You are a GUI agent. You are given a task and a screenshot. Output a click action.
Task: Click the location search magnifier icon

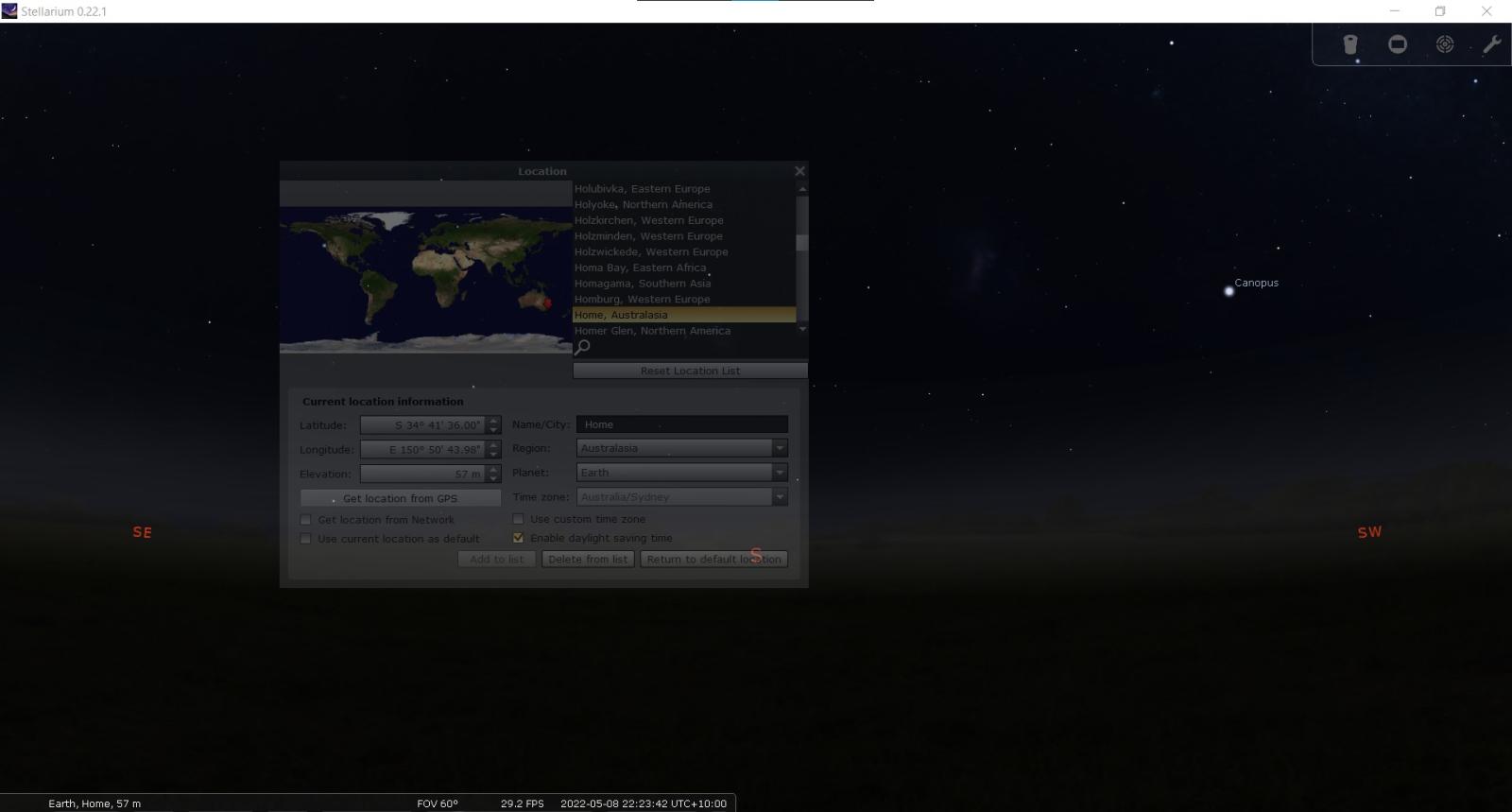coord(582,347)
